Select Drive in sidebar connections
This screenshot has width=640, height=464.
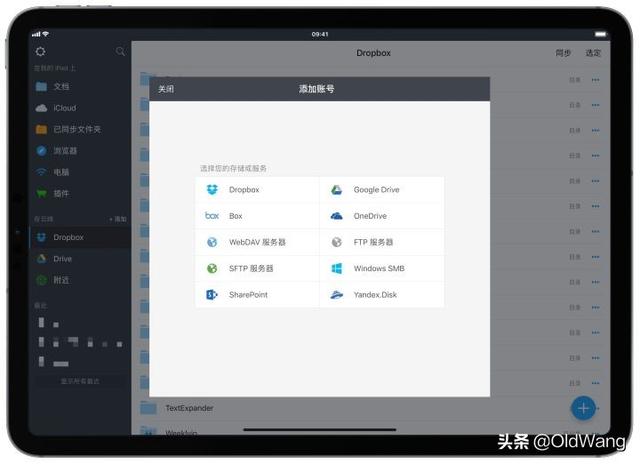(x=80, y=259)
